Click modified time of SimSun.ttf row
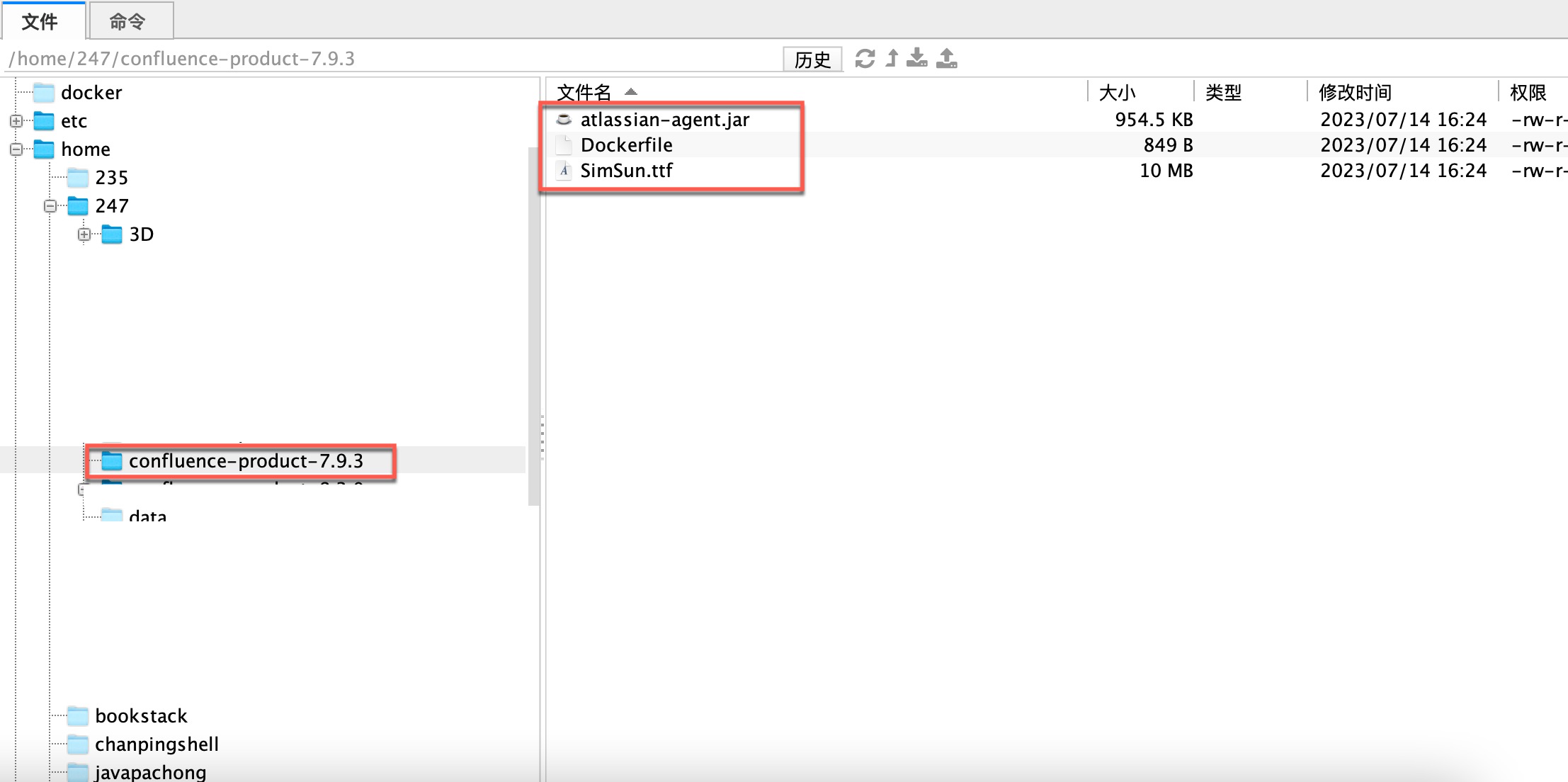This screenshot has height=782, width=1568. coord(1403,171)
